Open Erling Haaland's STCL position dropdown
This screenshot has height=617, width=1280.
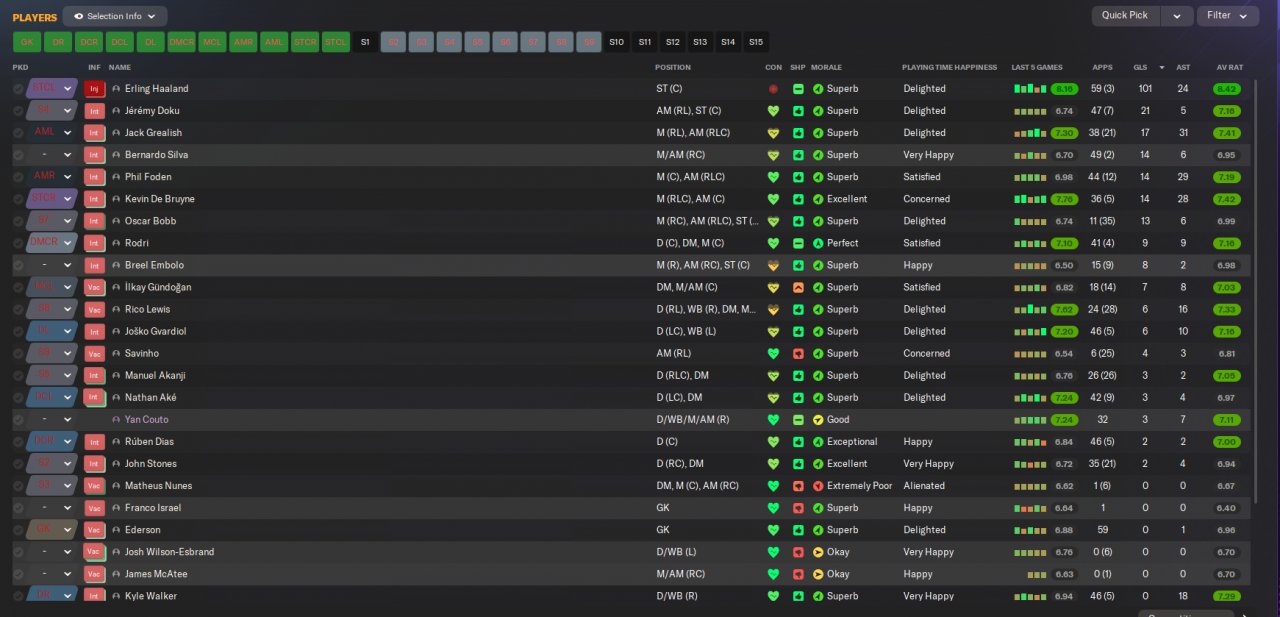pos(68,89)
